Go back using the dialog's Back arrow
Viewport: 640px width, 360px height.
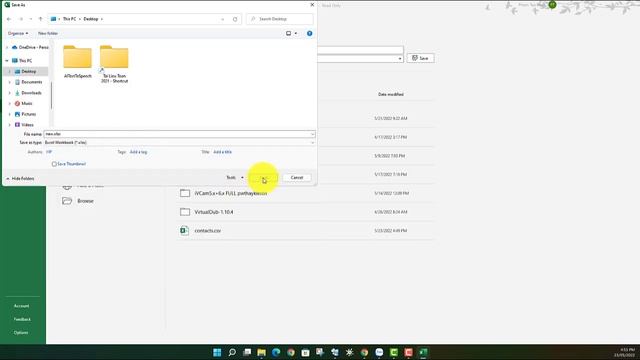[x=9, y=19]
